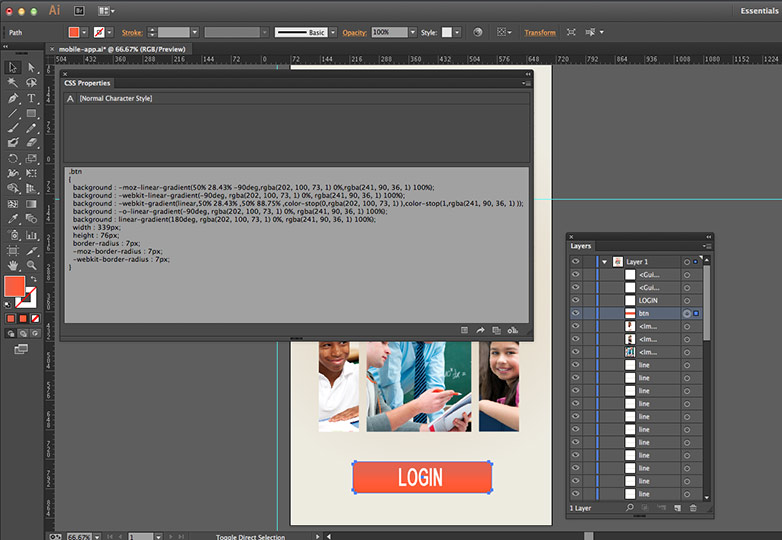Viewport: 782px width, 540px height.
Task: Select the Zoom tool
Action: pyautogui.click(x=31, y=265)
